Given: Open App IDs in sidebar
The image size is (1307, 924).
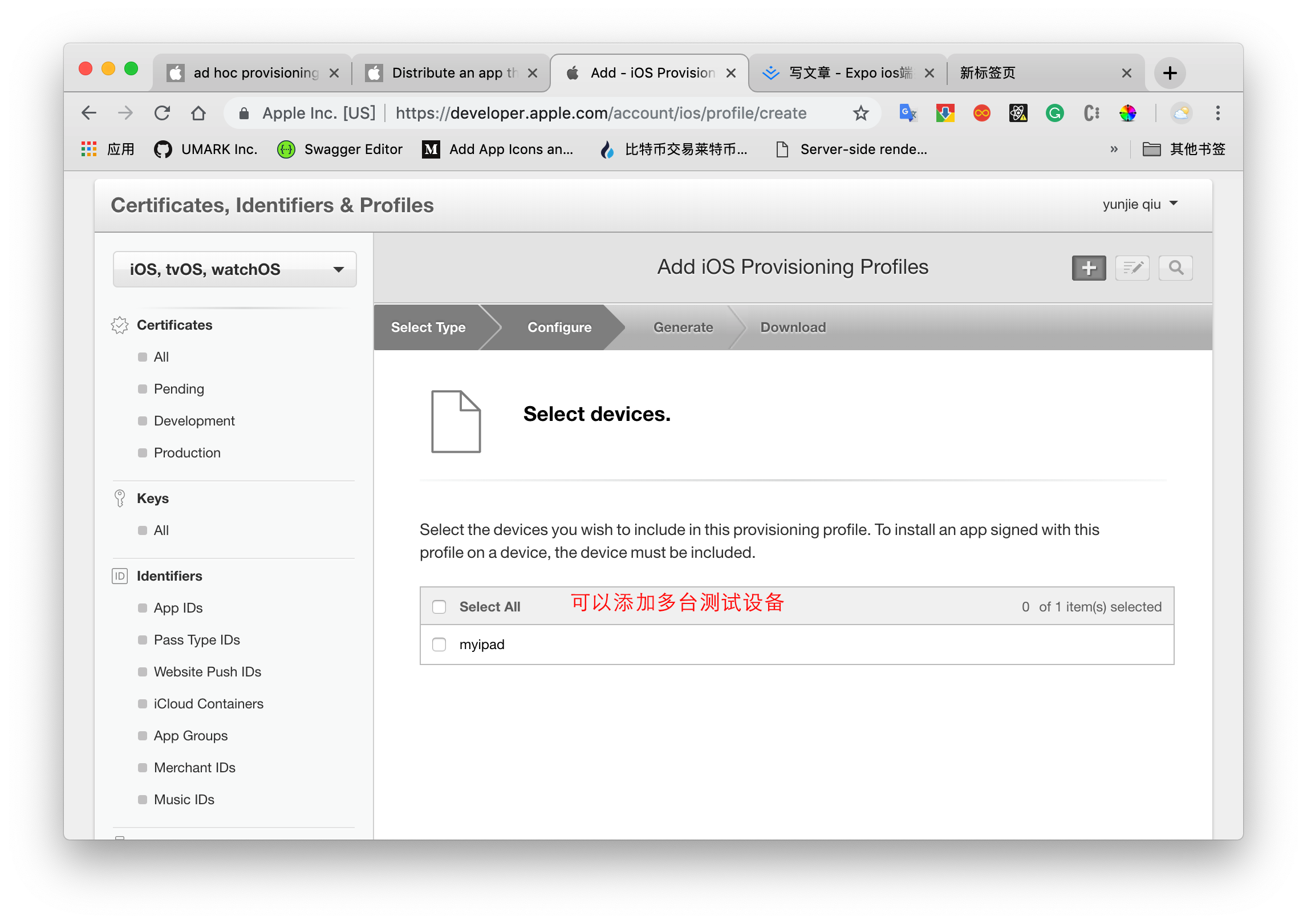Looking at the screenshot, I should [178, 608].
